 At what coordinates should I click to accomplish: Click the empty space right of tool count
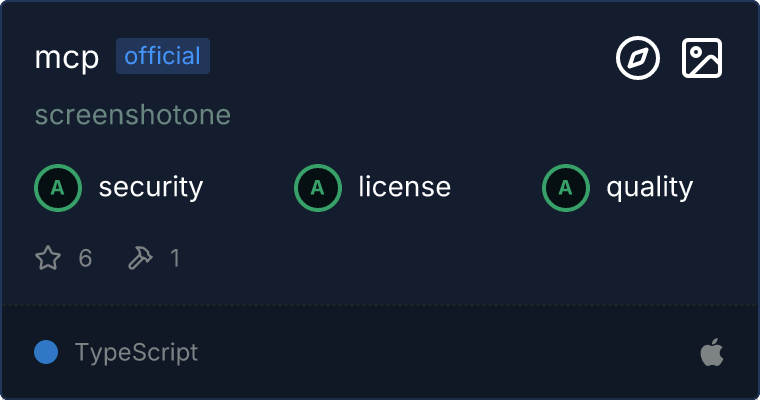[x=450, y=259]
